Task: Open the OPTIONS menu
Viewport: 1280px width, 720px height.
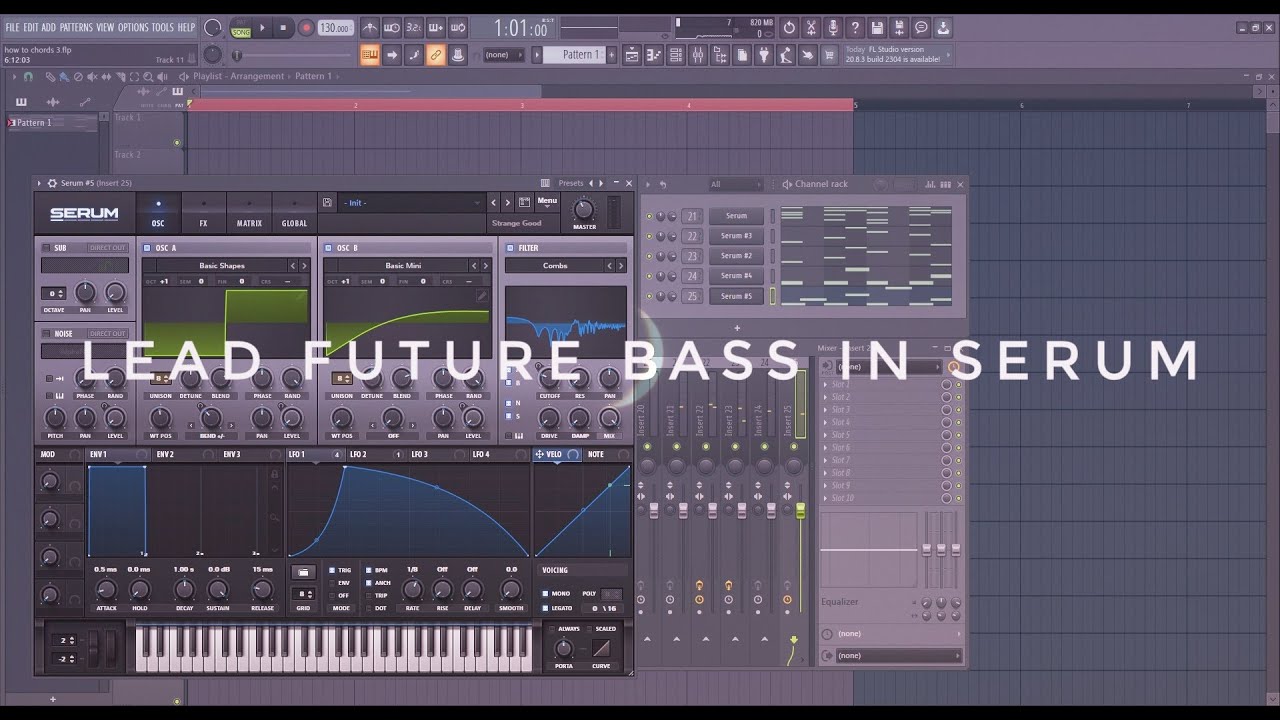Action: tap(133, 27)
